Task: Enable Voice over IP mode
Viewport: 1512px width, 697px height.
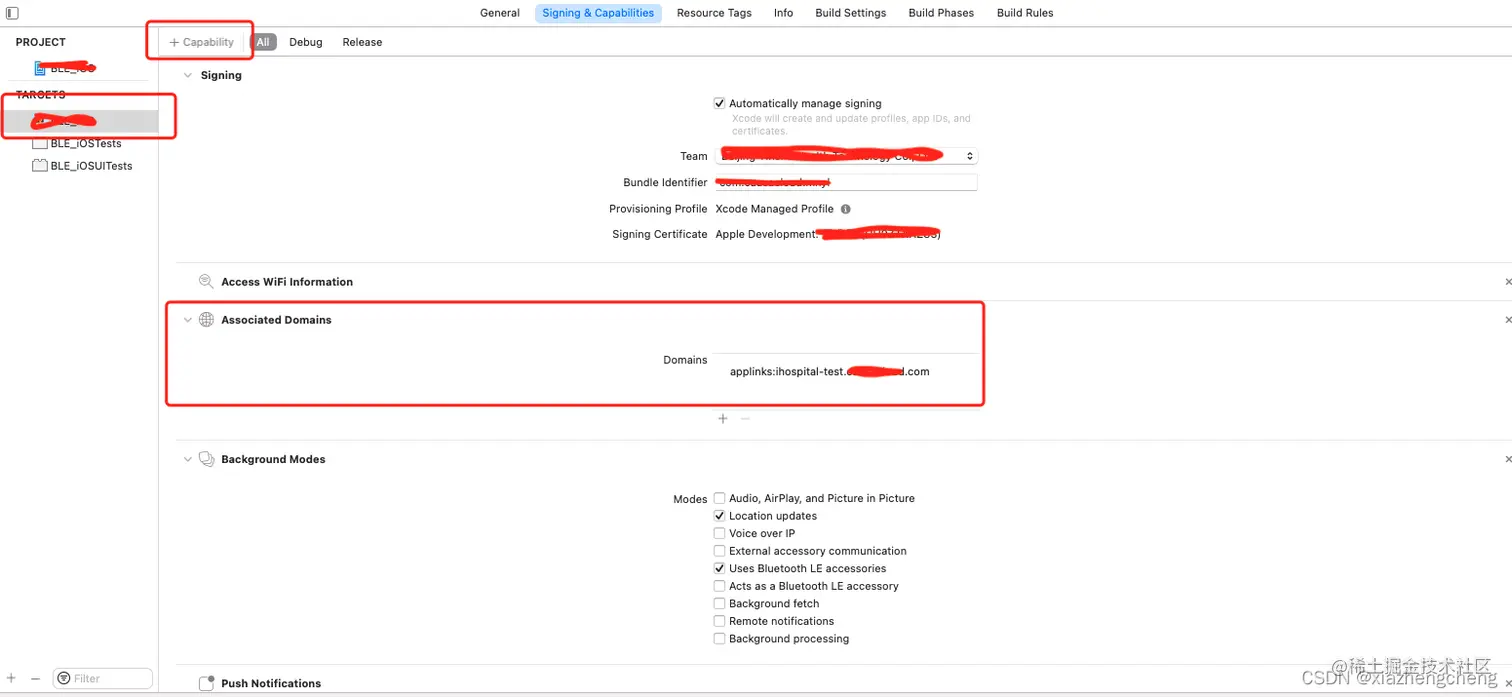Action: (x=719, y=533)
